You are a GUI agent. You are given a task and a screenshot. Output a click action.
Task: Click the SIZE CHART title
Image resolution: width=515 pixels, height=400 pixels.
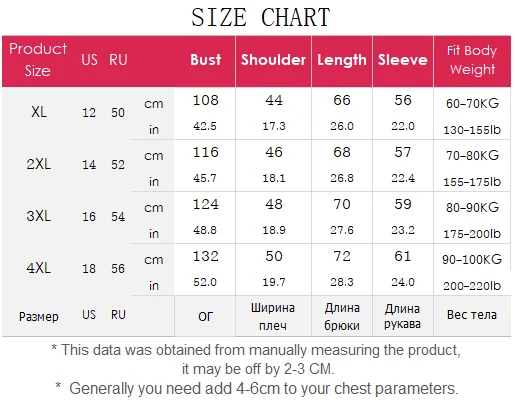(261, 17)
